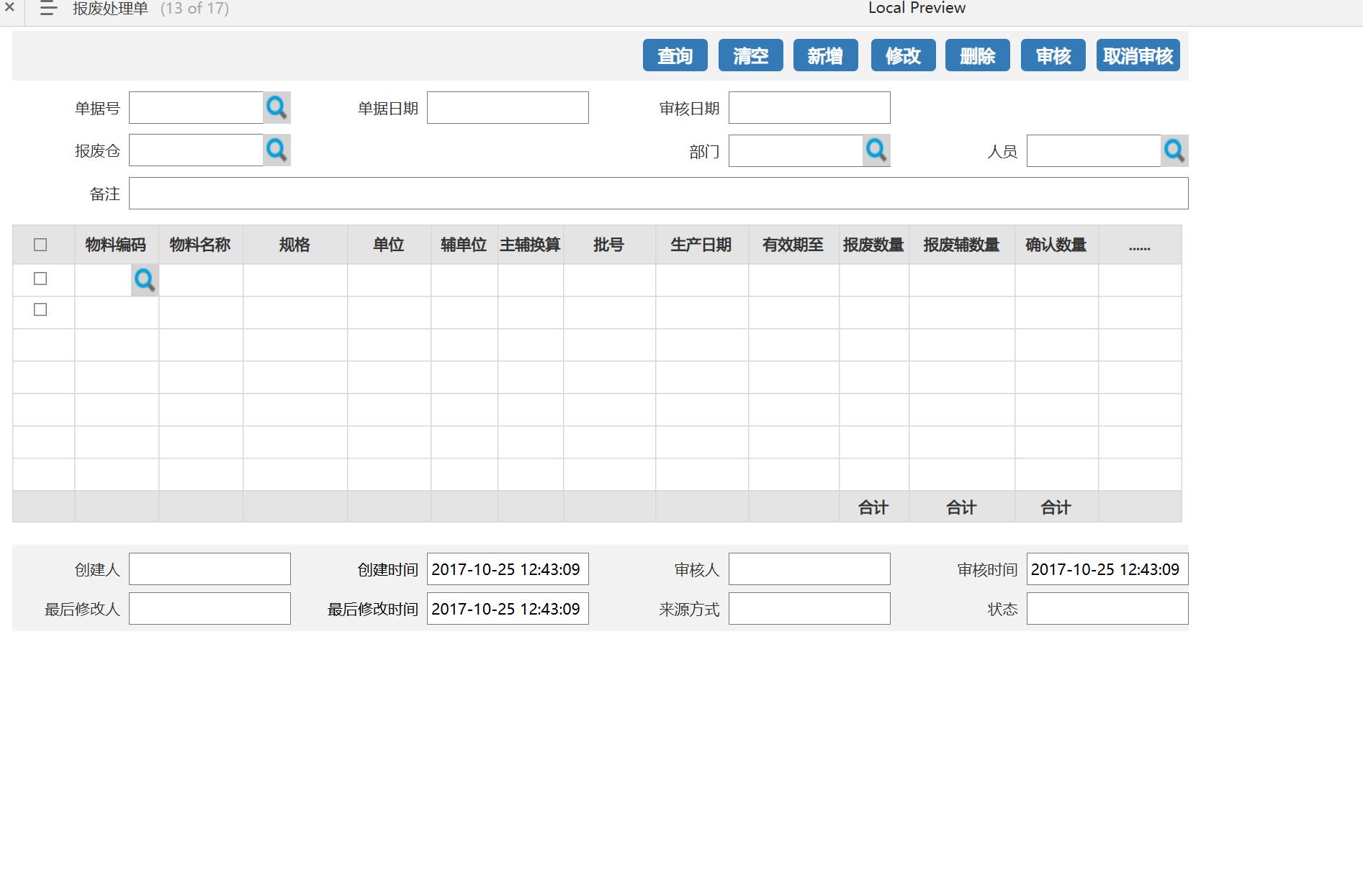Click 合计 under 报废辅数量 column
This screenshot has width=1363, height=896.
click(x=962, y=507)
